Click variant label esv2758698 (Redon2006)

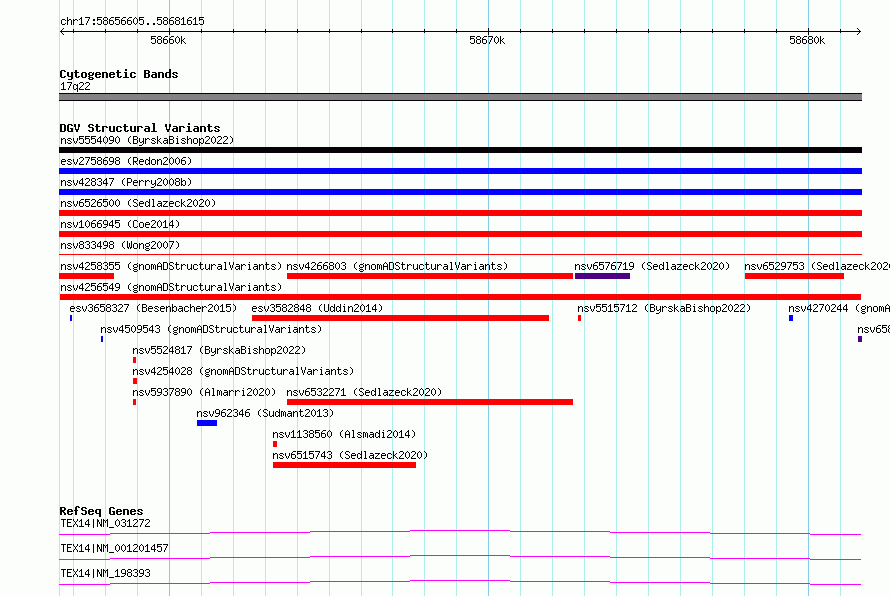click(x=126, y=161)
